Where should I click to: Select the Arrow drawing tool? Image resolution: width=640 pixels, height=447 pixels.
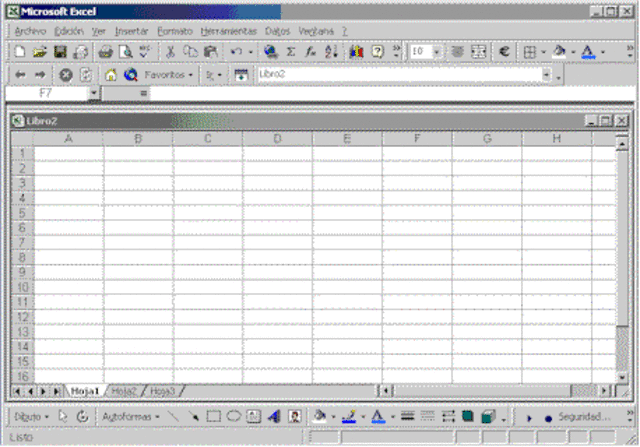[x=193, y=417]
